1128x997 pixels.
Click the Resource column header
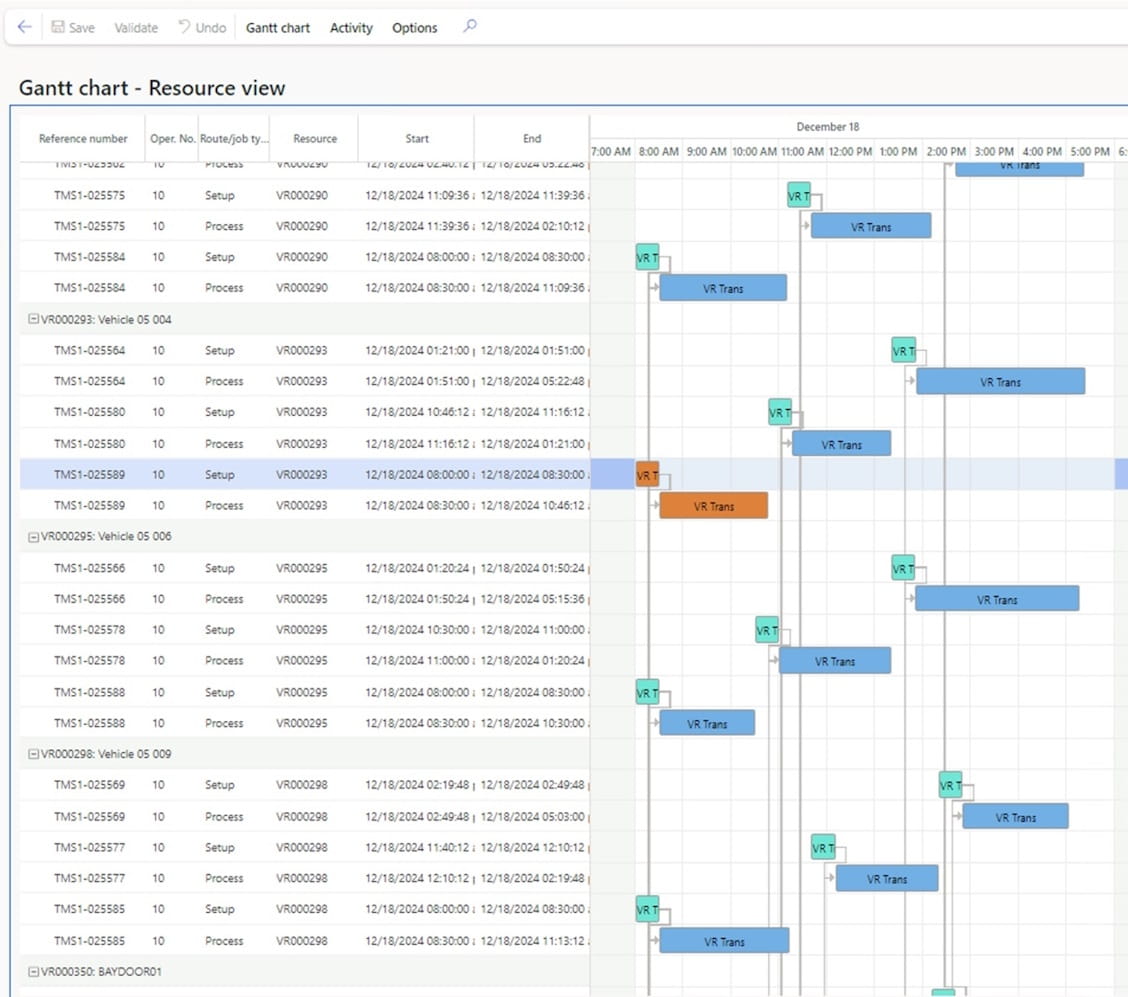point(315,139)
